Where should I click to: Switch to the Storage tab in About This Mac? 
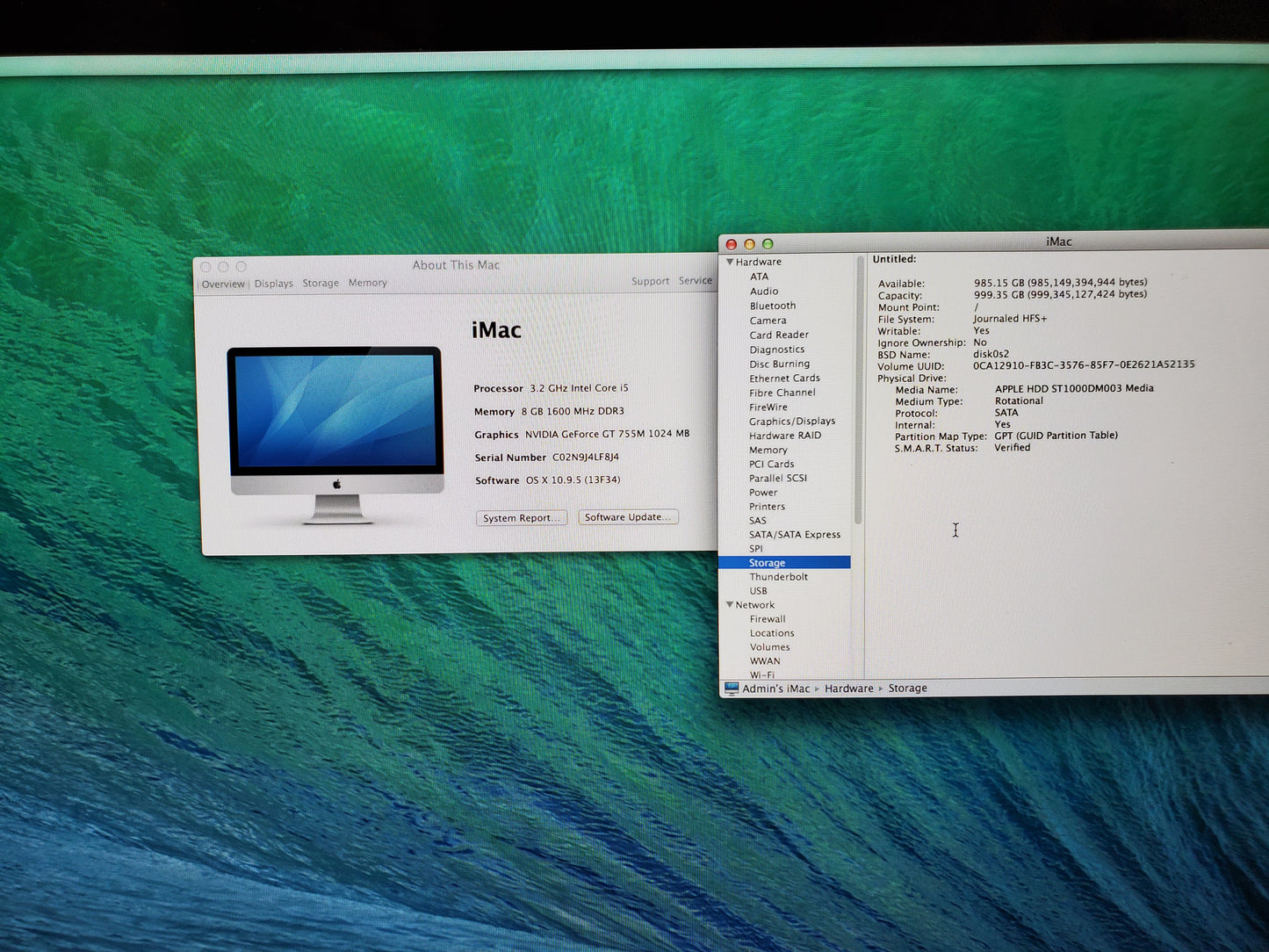coord(321,284)
